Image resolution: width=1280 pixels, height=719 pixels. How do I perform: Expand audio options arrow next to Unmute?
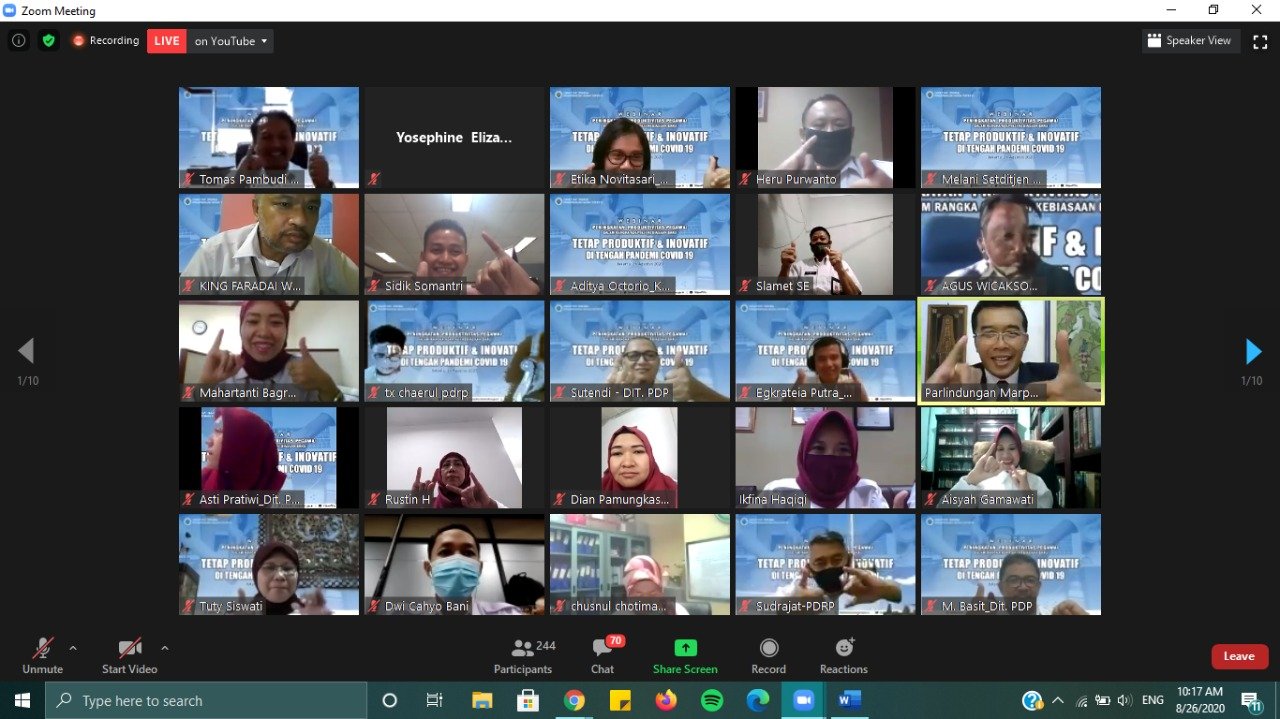[x=73, y=648]
